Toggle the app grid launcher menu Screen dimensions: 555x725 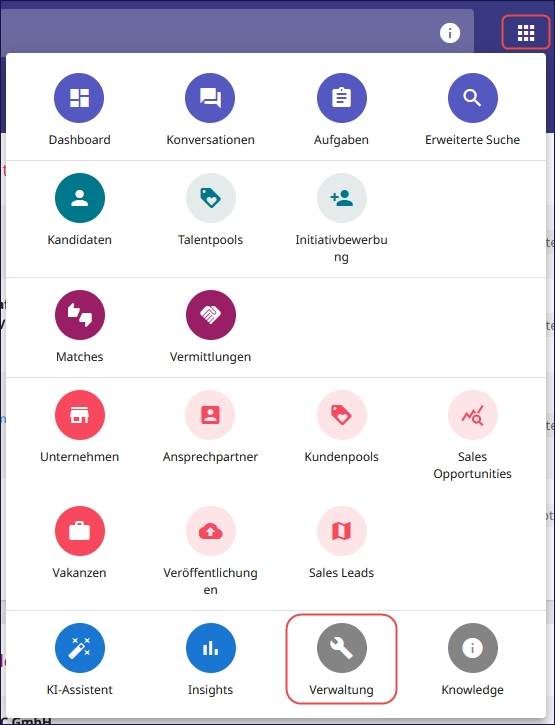pos(526,32)
